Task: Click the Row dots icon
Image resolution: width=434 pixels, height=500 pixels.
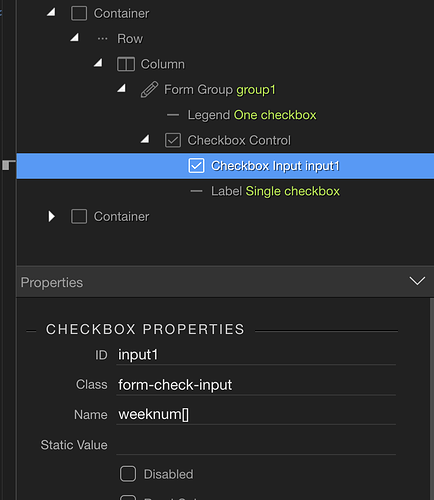Action: click(102, 39)
